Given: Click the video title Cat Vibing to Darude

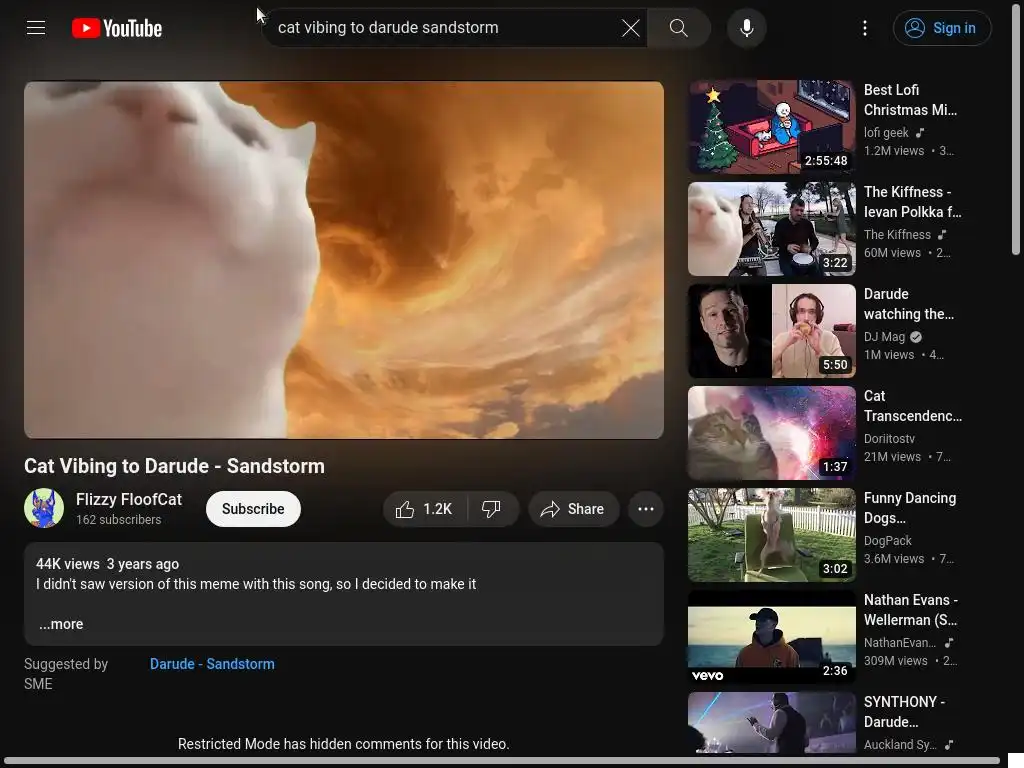Looking at the screenshot, I should [x=174, y=466].
